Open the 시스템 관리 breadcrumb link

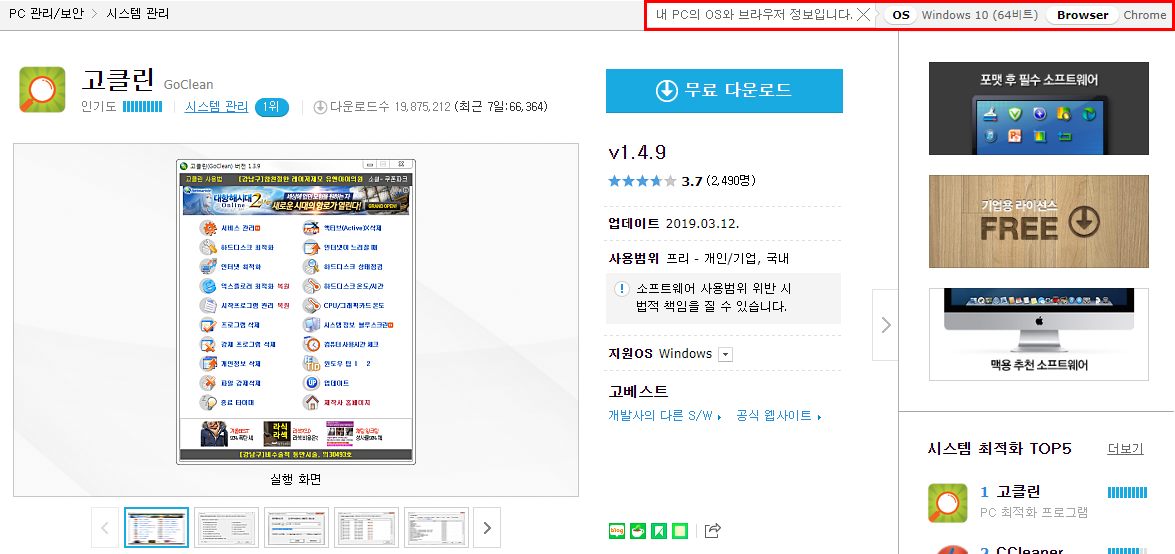(138, 14)
